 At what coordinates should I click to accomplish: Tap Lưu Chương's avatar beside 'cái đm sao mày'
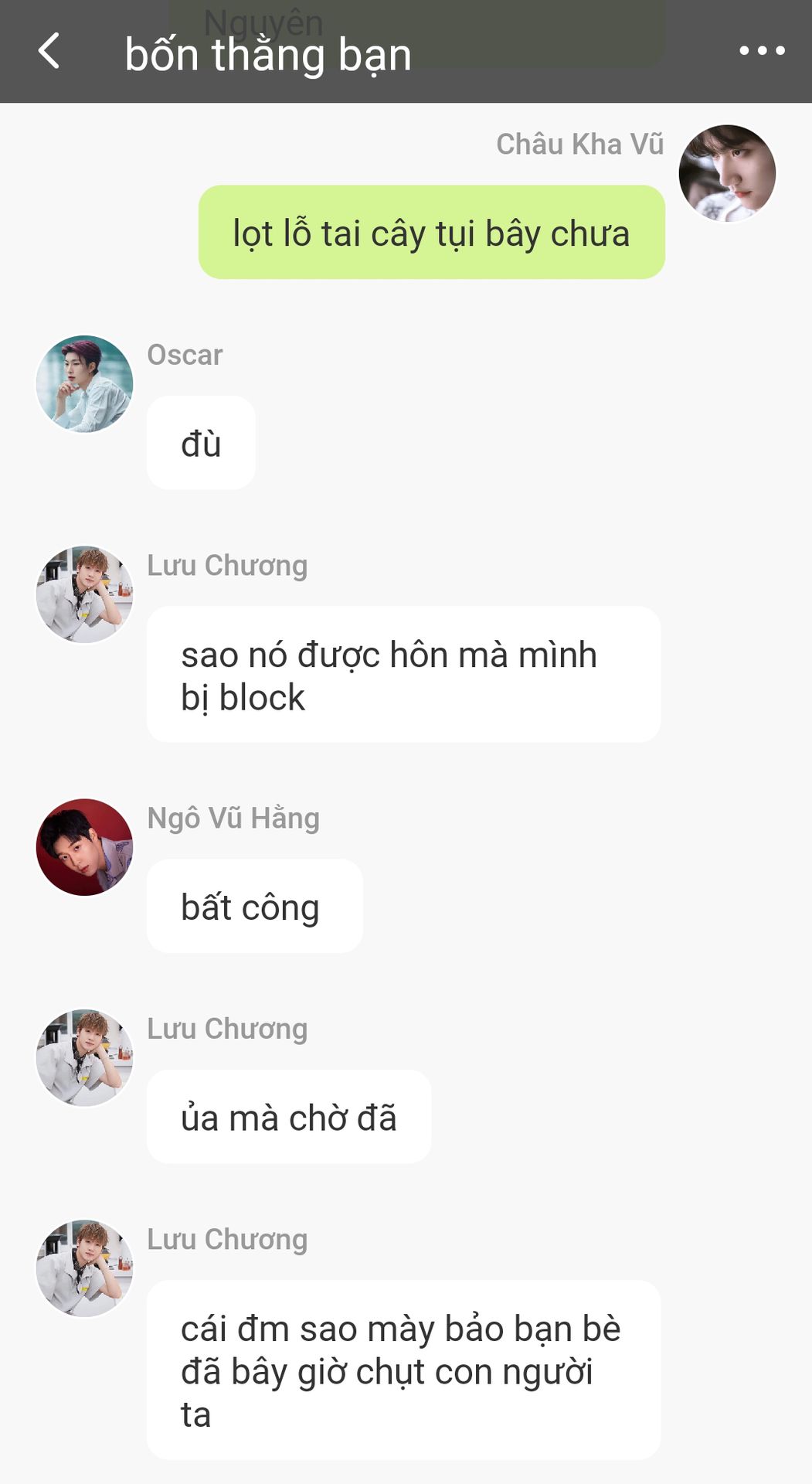84,1268
